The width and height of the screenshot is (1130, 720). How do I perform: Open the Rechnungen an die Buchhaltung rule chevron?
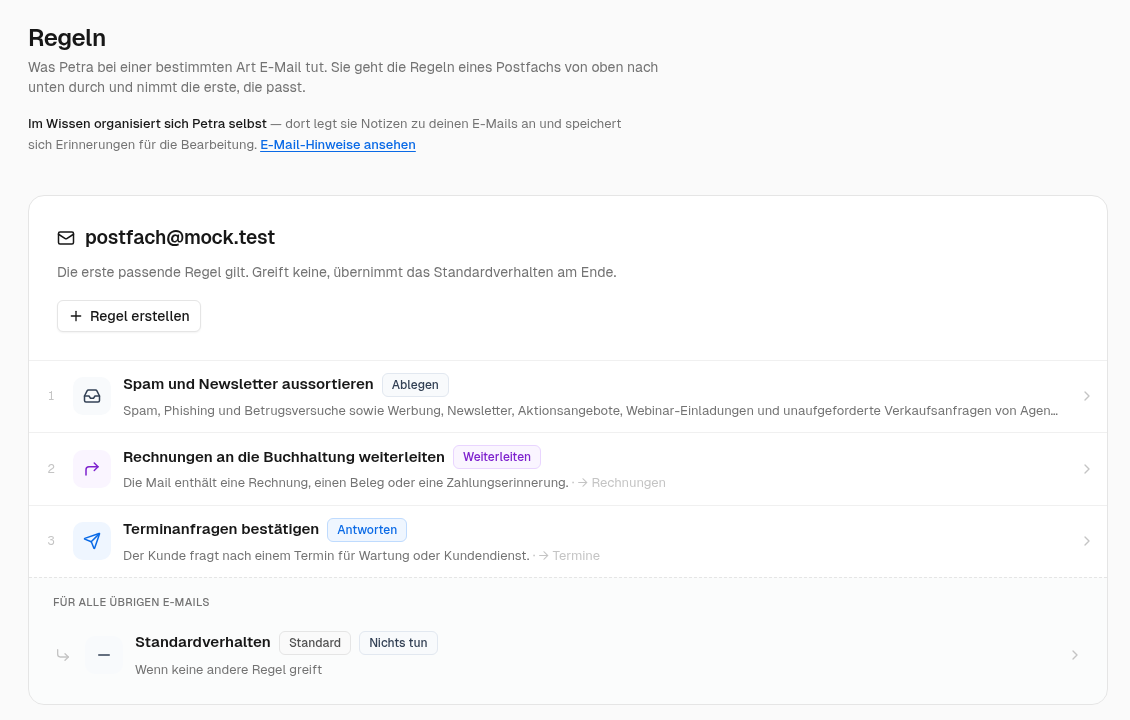1087,469
